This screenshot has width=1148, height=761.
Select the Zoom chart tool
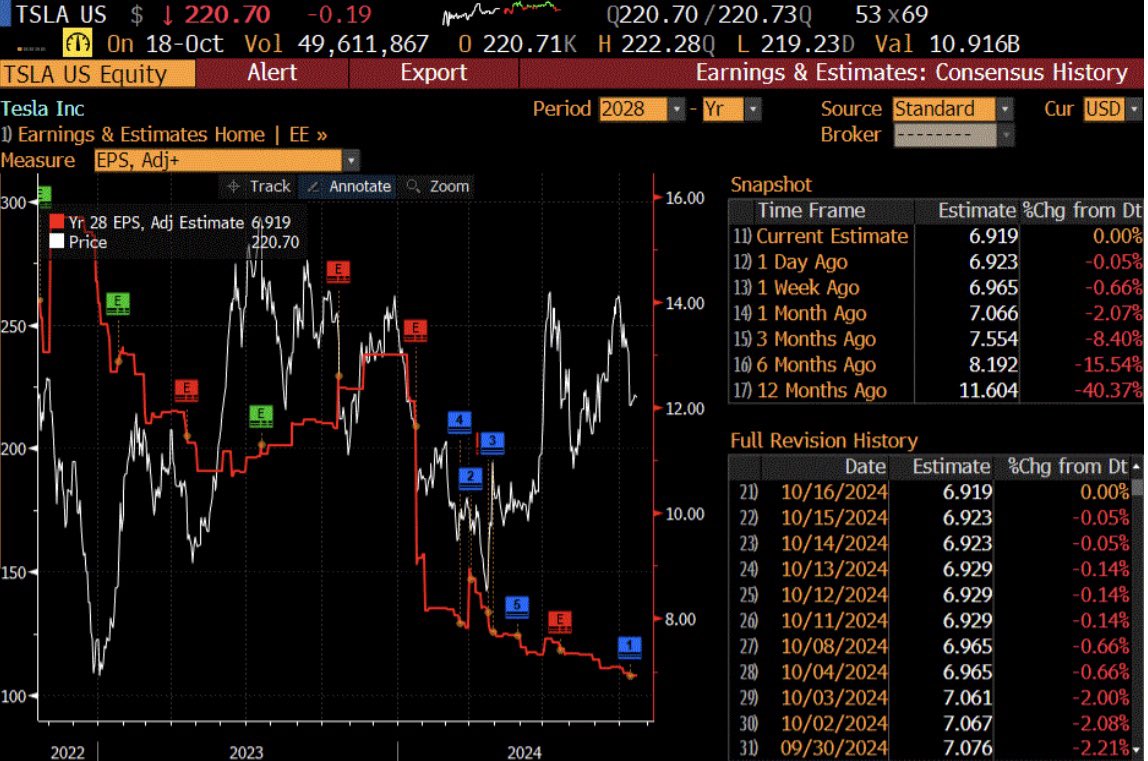pos(438,187)
